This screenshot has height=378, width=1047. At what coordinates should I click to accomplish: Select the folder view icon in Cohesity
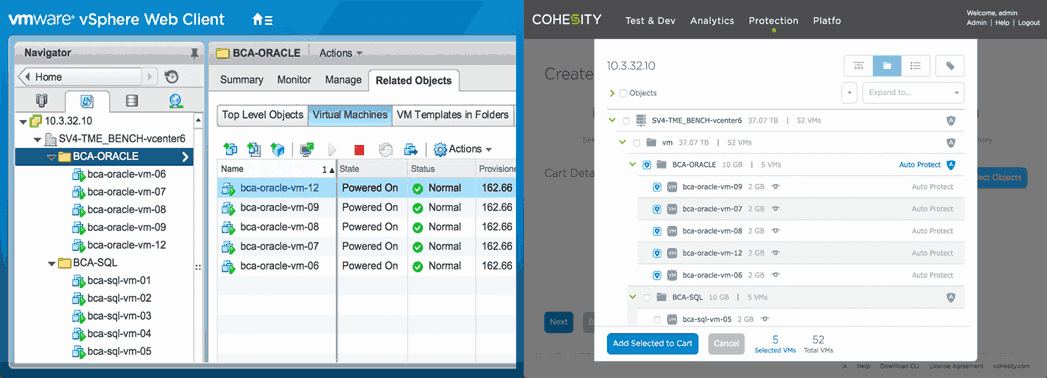[887, 65]
